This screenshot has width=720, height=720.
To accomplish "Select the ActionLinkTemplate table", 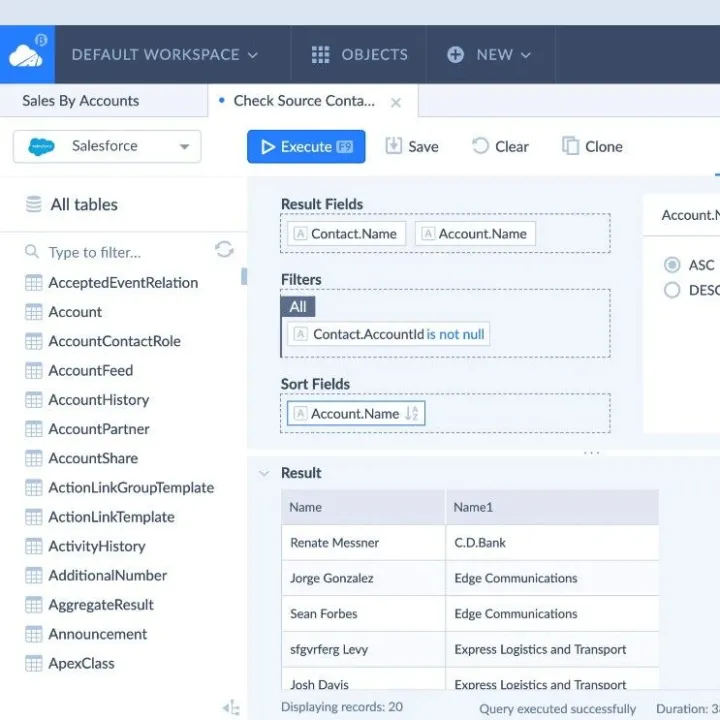I will pos(111,517).
